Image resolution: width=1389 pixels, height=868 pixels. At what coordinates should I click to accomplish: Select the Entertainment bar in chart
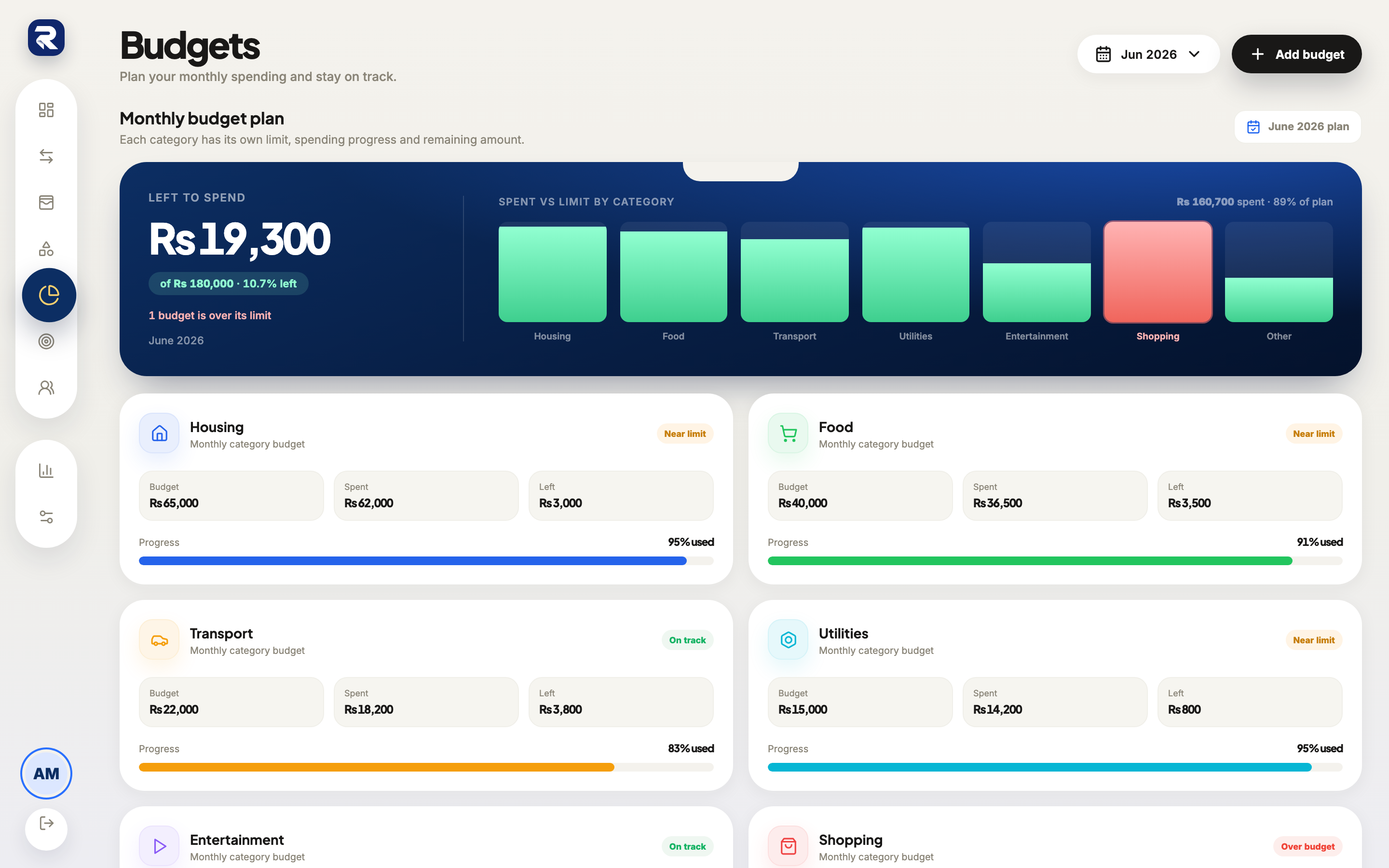click(1036, 292)
